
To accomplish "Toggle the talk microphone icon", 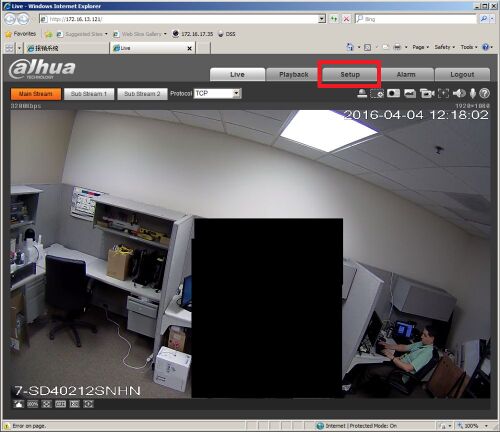I will click(x=473, y=94).
